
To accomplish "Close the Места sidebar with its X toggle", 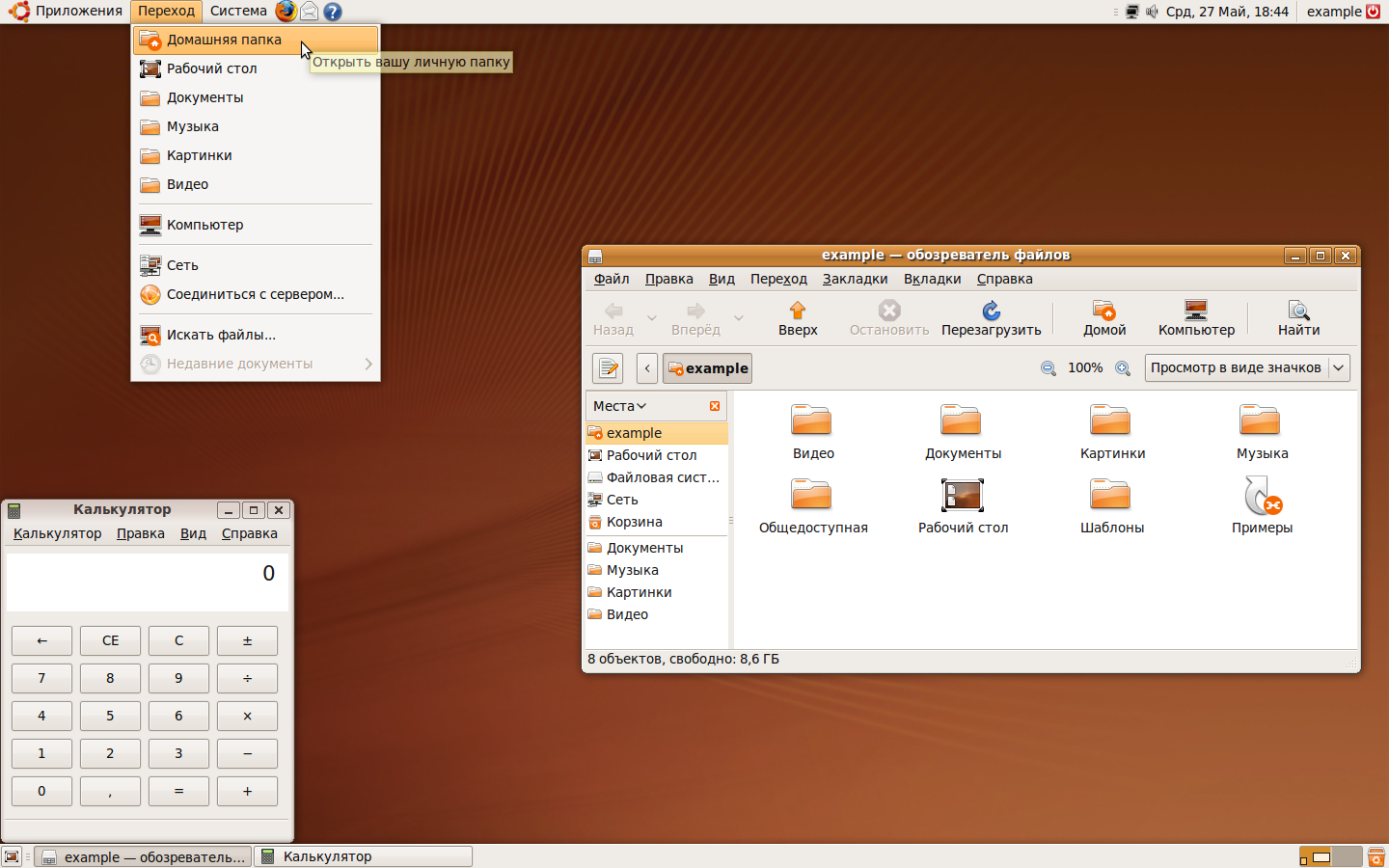I will click(714, 405).
